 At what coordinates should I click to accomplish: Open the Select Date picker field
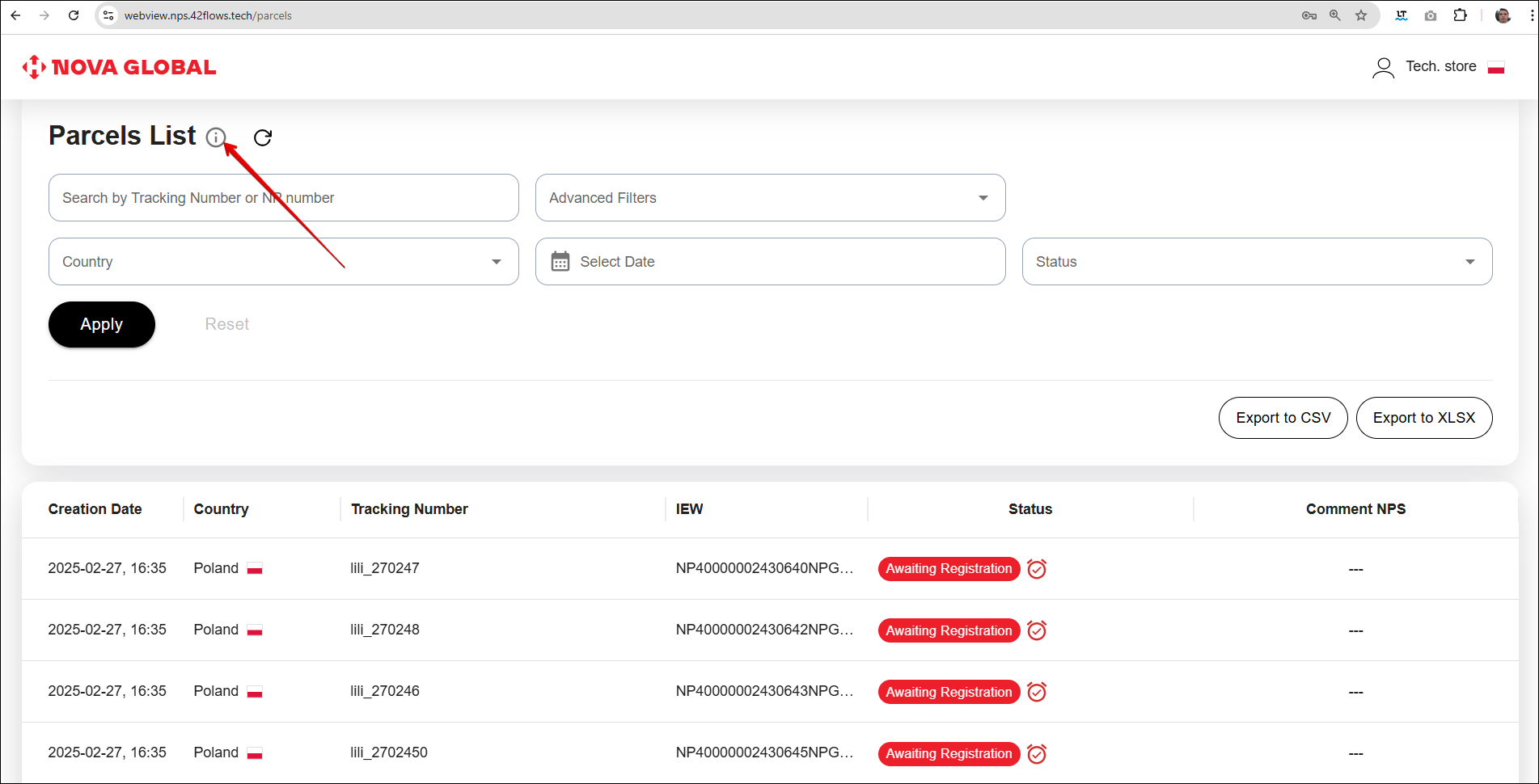pyautogui.click(x=770, y=262)
